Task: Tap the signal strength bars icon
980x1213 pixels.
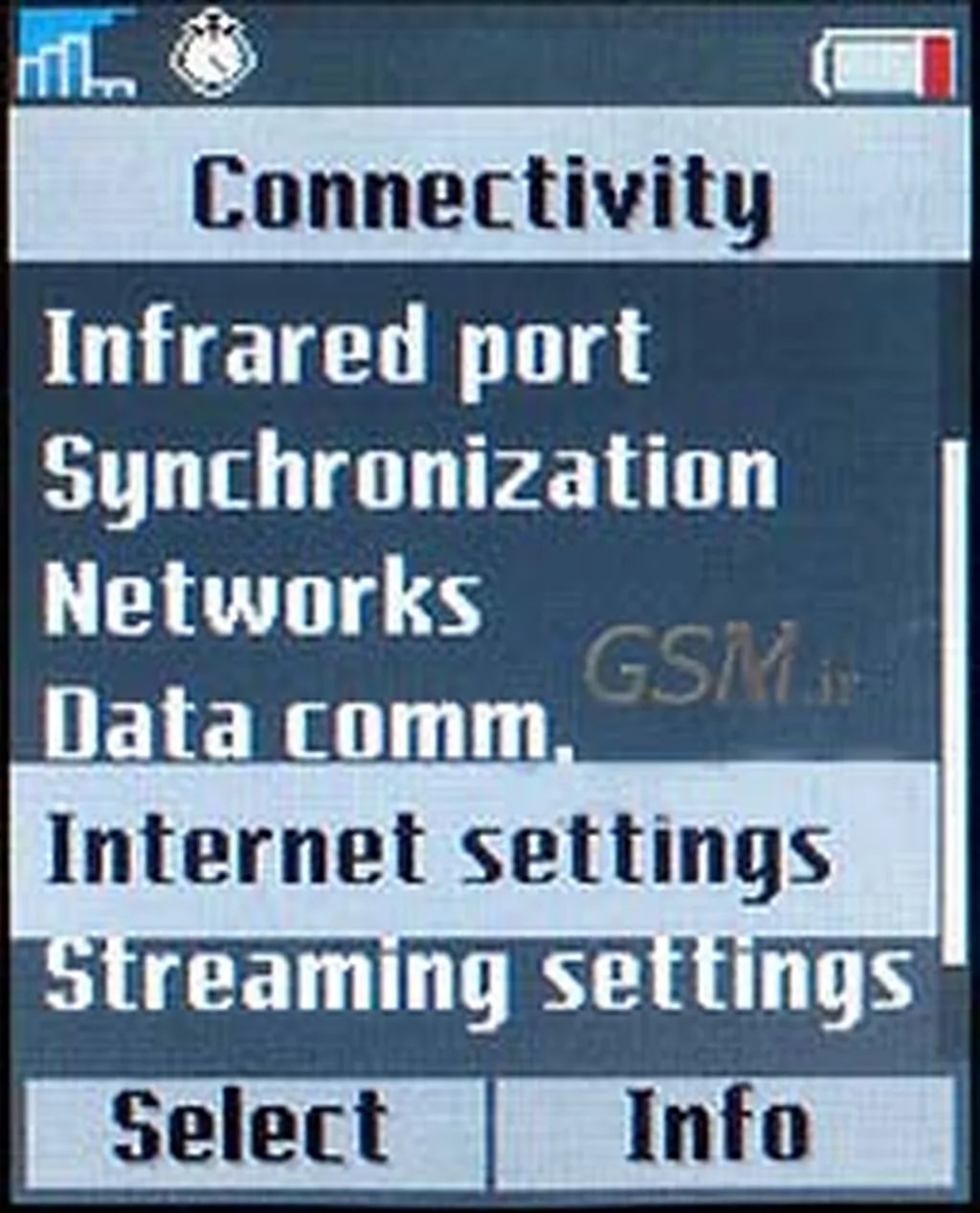Action: point(75,55)
